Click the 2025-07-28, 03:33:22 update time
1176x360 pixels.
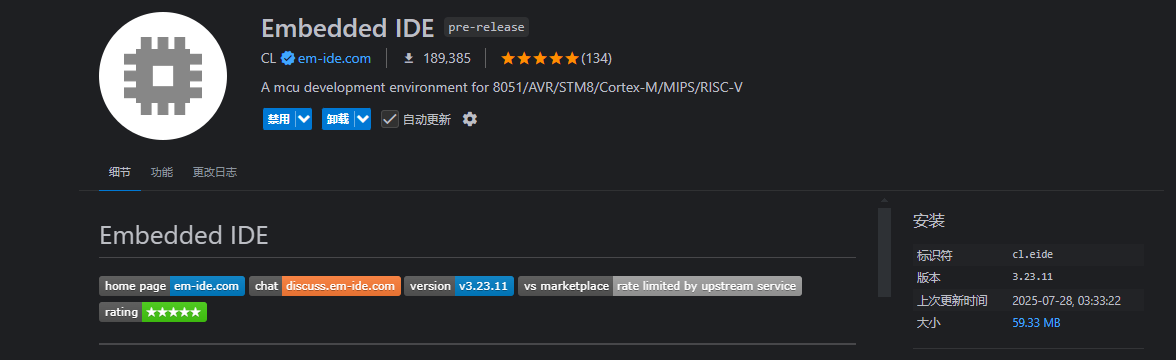(x=1066, y=301)
